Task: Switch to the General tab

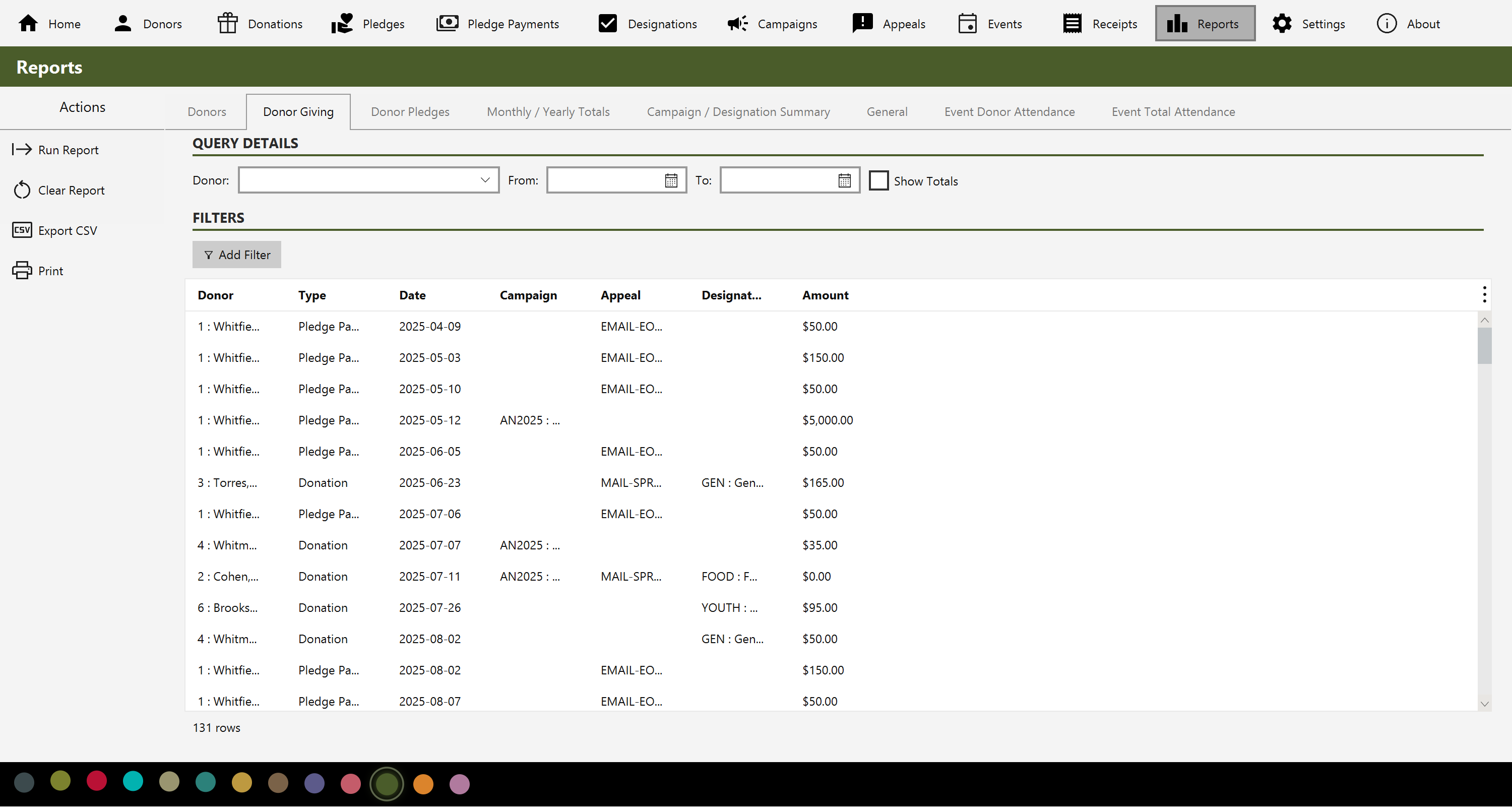Action: (x=887, y=111)
